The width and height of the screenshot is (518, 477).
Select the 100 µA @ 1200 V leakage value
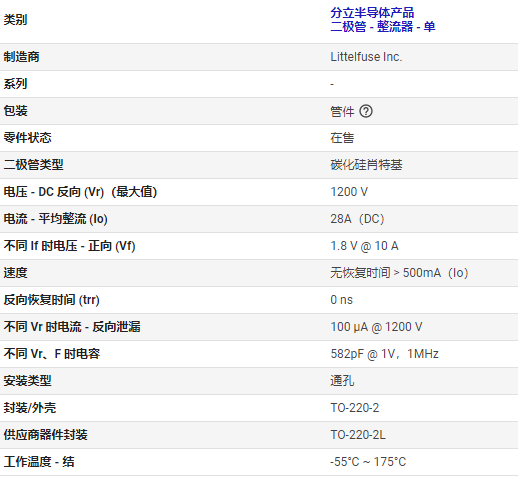coord(376,327)
